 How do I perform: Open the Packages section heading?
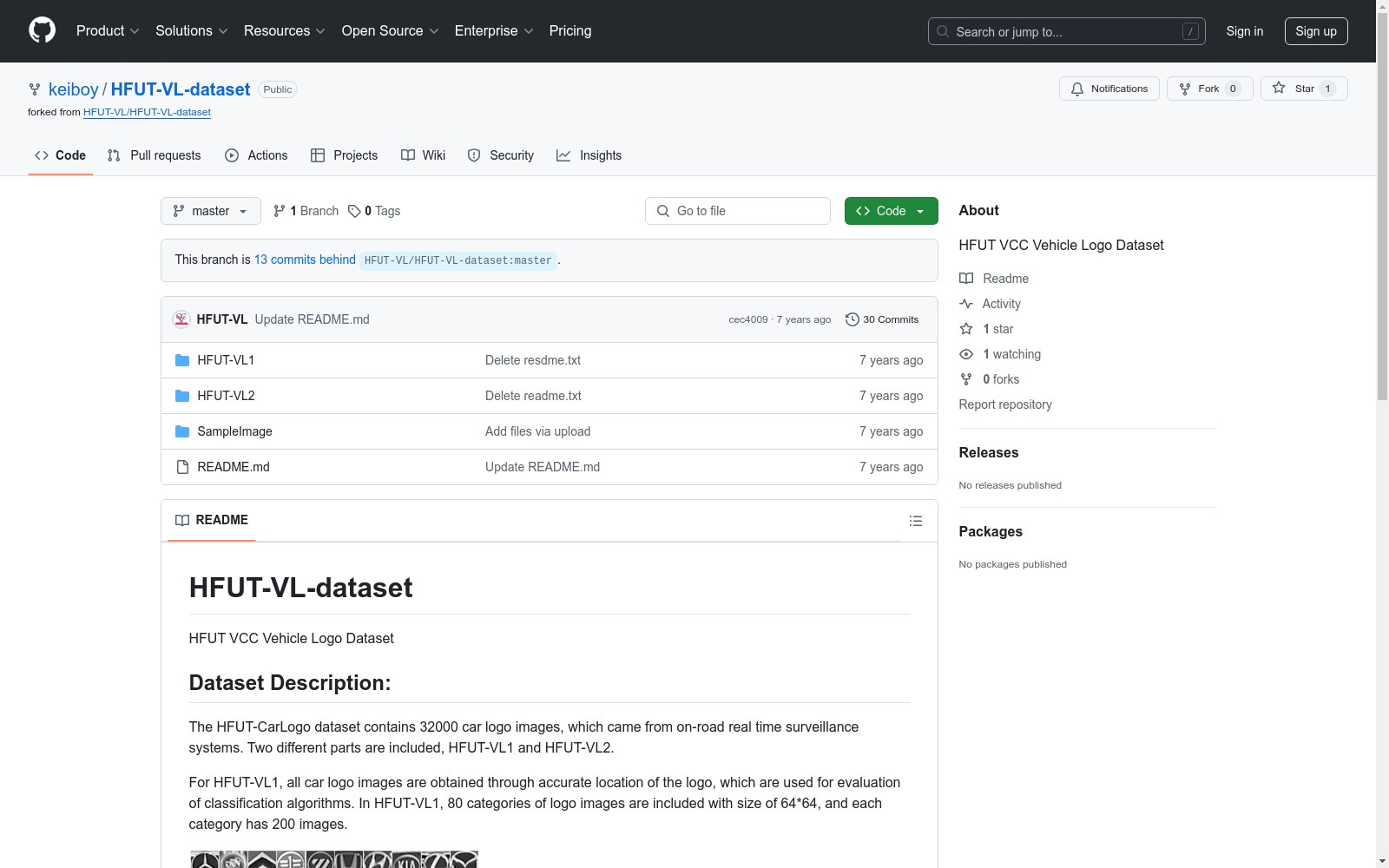pyautogui.click(x=991, y=531)
